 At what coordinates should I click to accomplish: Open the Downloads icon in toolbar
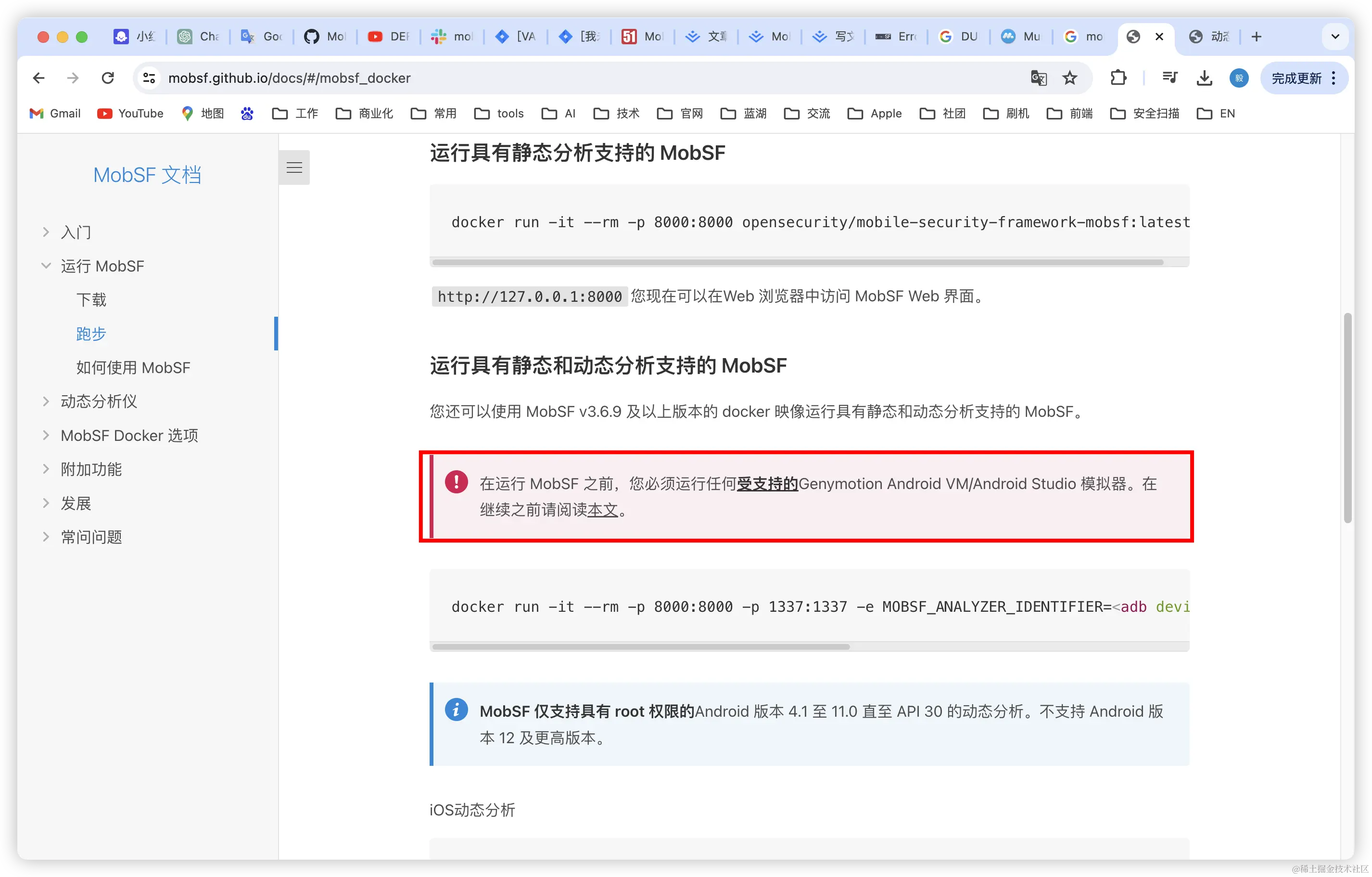click(1204, 77)
